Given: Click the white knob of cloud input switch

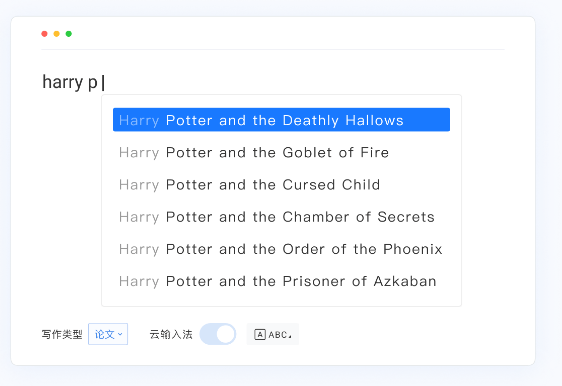Looking at the screenshot, I should tap(225, 334).
